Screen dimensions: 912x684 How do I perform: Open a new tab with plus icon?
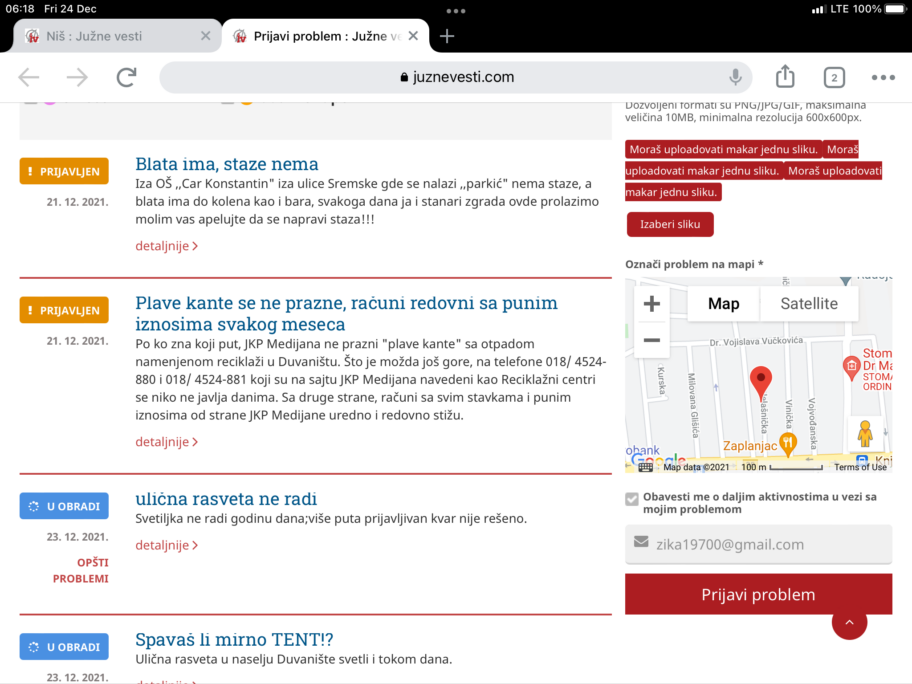pos(447,36)
